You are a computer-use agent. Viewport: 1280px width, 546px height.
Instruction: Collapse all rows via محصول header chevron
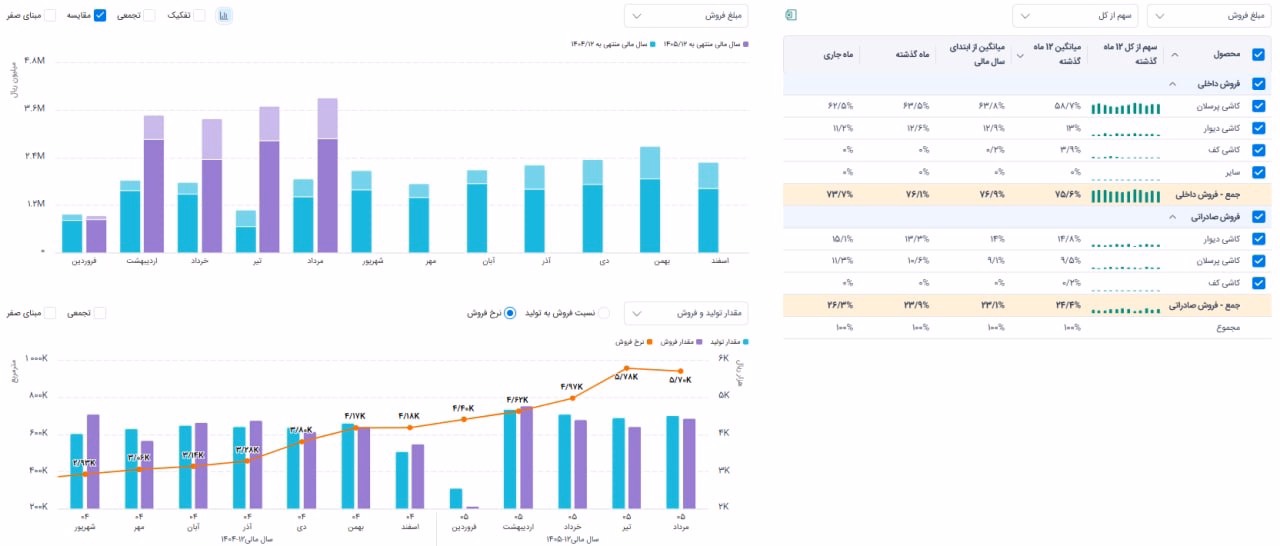click(1174, 55)
